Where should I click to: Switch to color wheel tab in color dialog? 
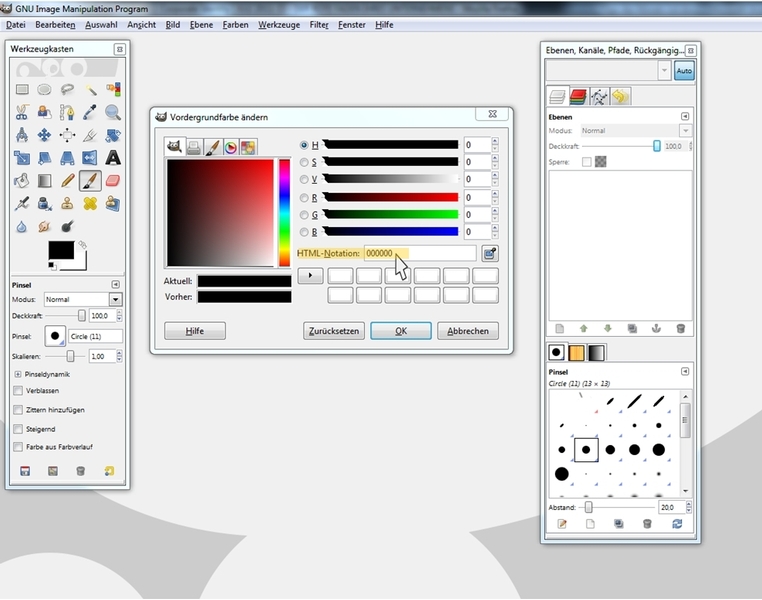point(230,147)
